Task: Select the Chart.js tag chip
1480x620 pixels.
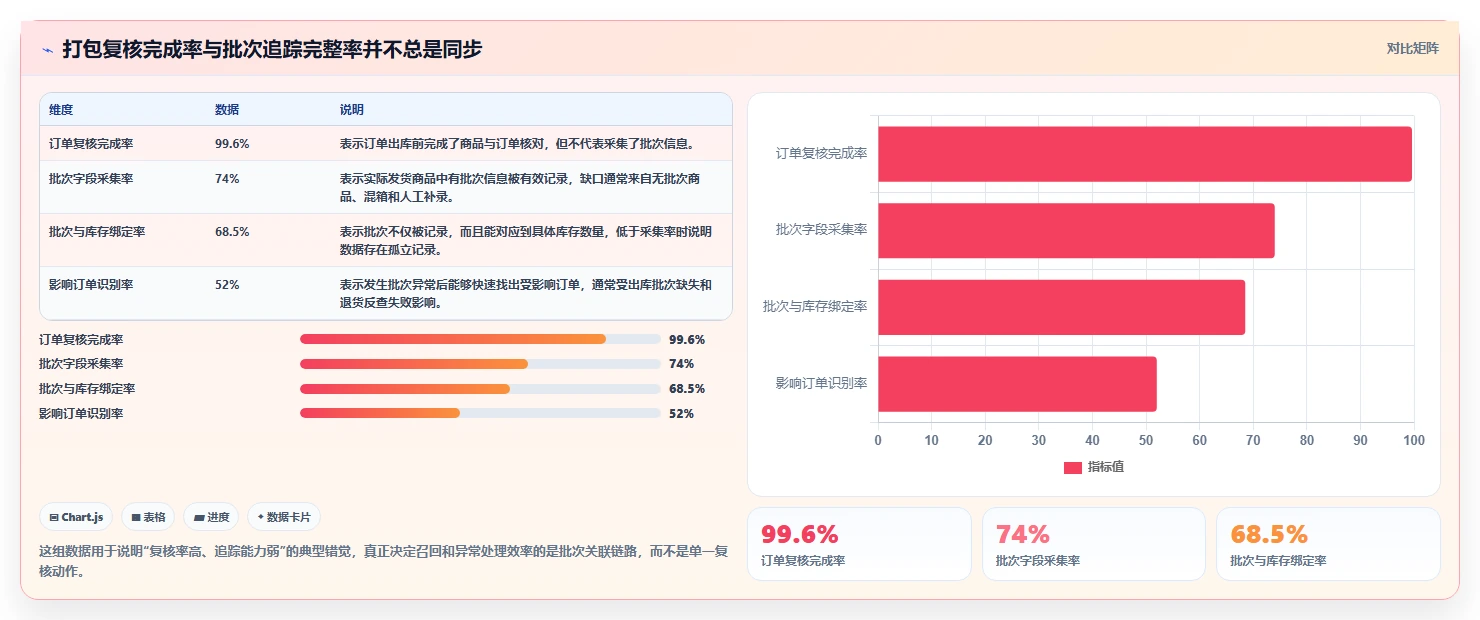Action: [x=76, y=517]
